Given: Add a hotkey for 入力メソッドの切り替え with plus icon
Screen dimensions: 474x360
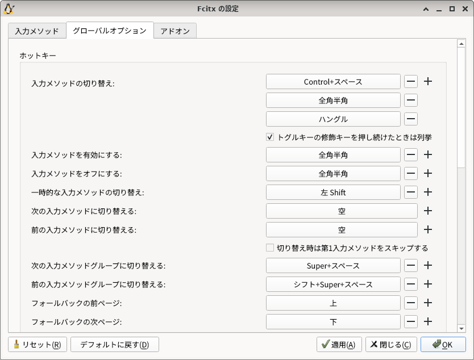Looking at the screenshot, I should tap(428, 81).
